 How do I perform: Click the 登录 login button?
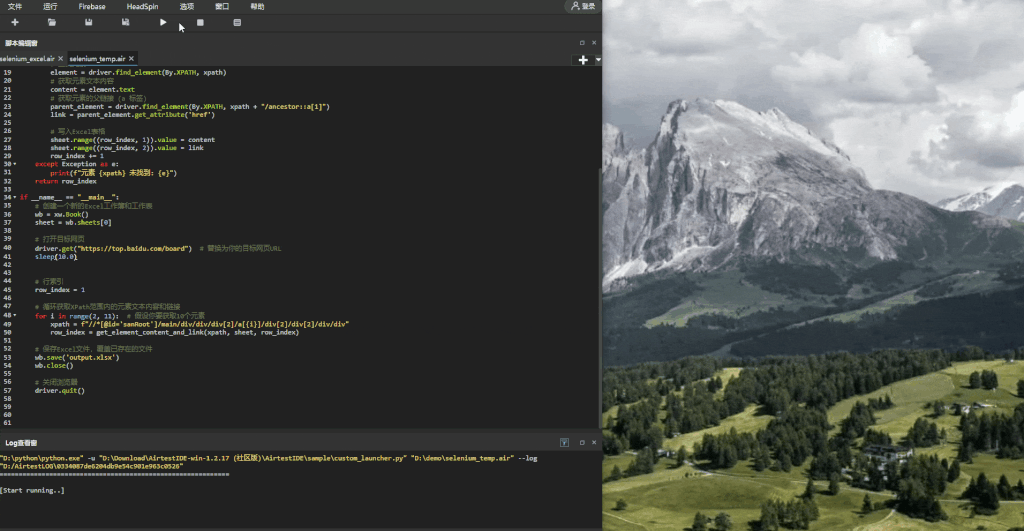pyautogui.click(x=583, y=7)
